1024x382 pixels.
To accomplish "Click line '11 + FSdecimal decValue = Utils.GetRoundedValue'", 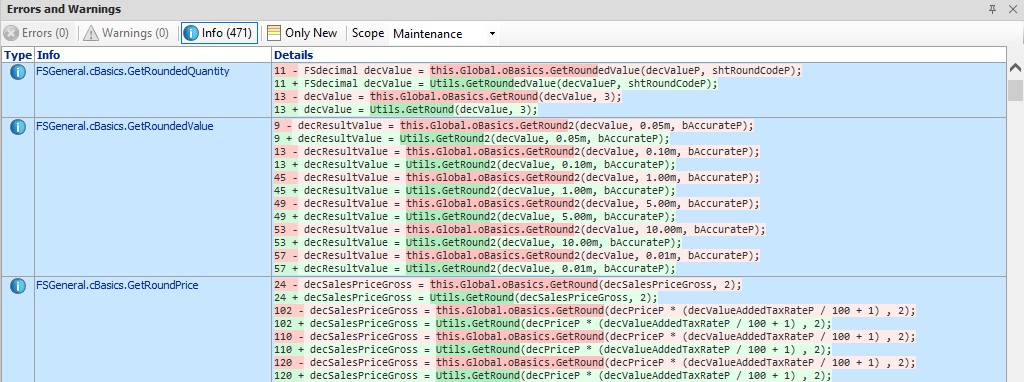I will pyautogui.click(x=496, y=84).
